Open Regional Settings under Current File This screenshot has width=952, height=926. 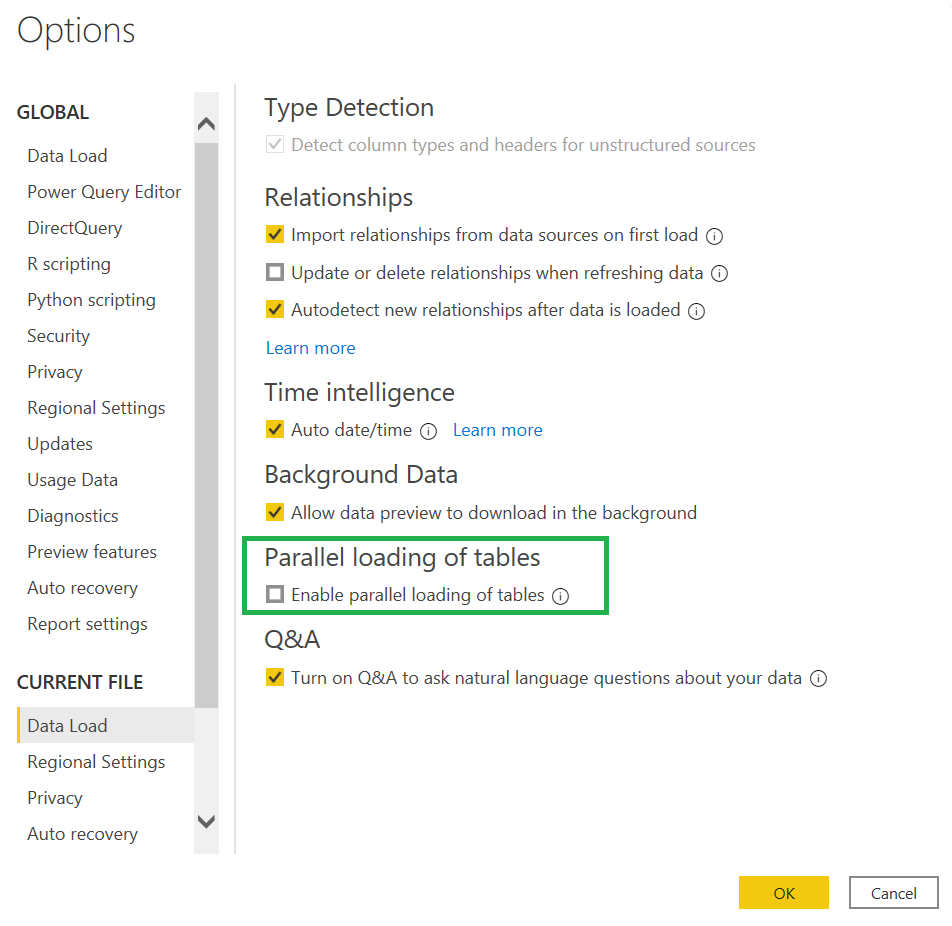pyautogui.click(x=97, y=762)
